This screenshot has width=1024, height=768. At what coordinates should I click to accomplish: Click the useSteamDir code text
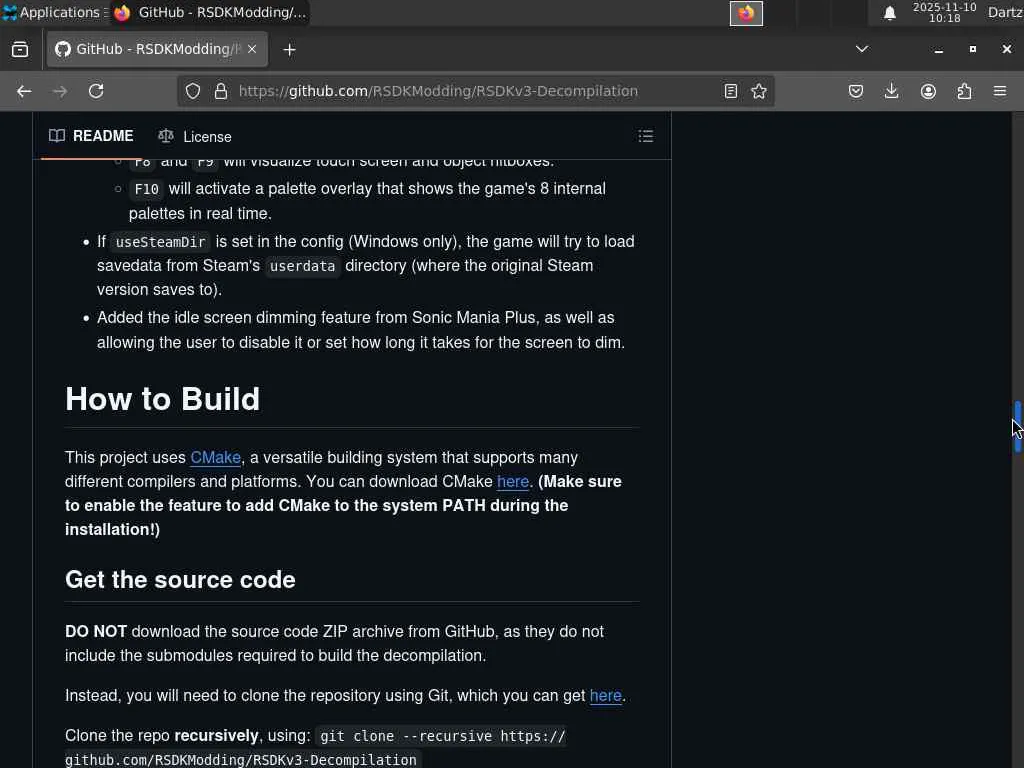[161, 242]
